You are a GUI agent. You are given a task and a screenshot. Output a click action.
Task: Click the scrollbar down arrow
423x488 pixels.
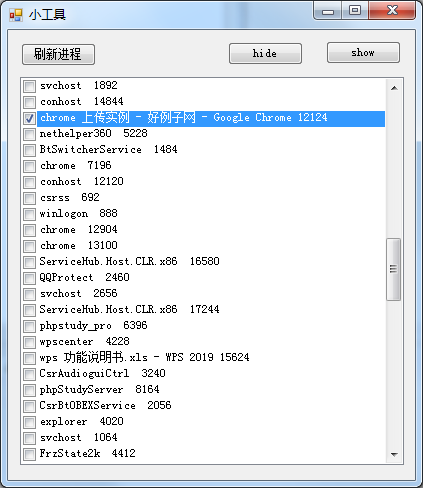(x=394, y=454)
